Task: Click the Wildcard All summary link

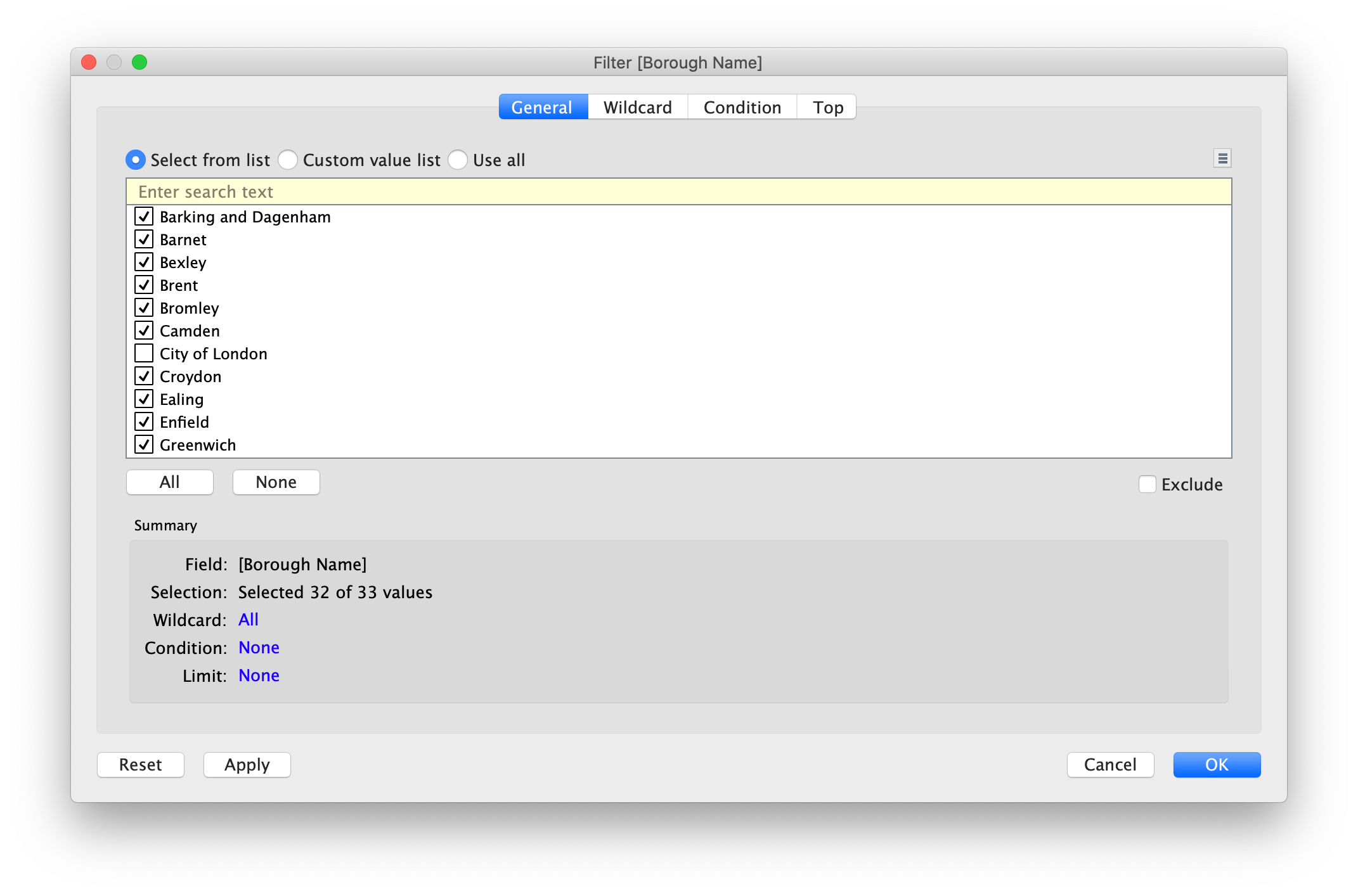Action: [248, 620]
